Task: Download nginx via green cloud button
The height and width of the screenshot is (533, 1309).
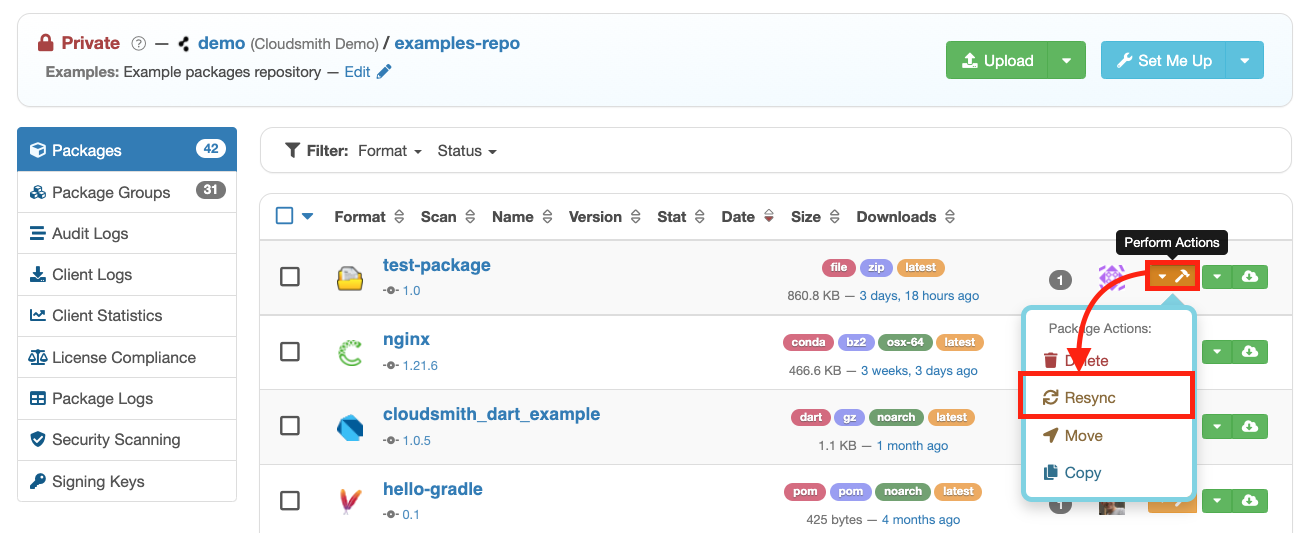Action: click(x=1249, y=351)
